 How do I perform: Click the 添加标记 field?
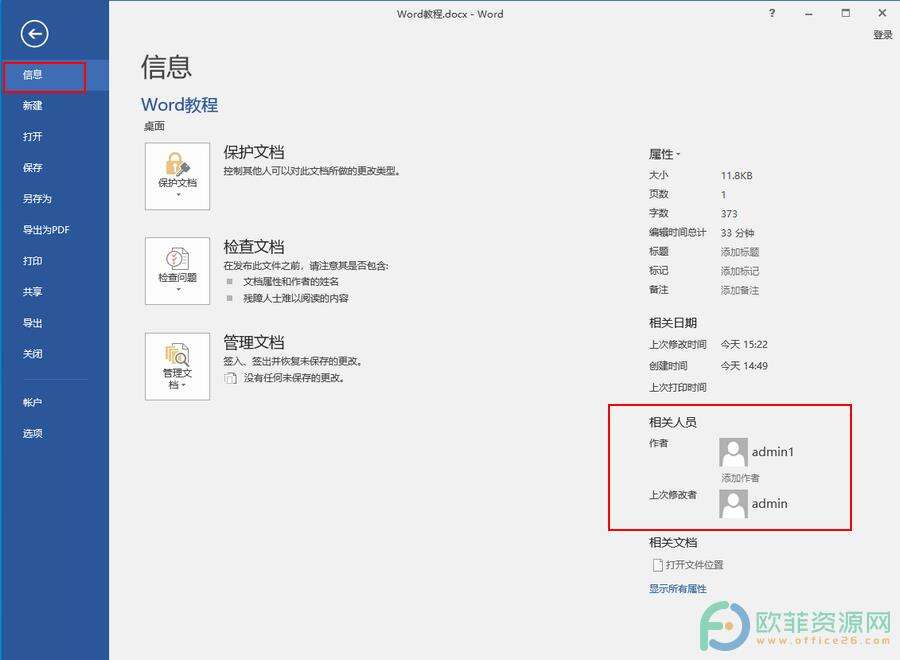tap(740, 271)
